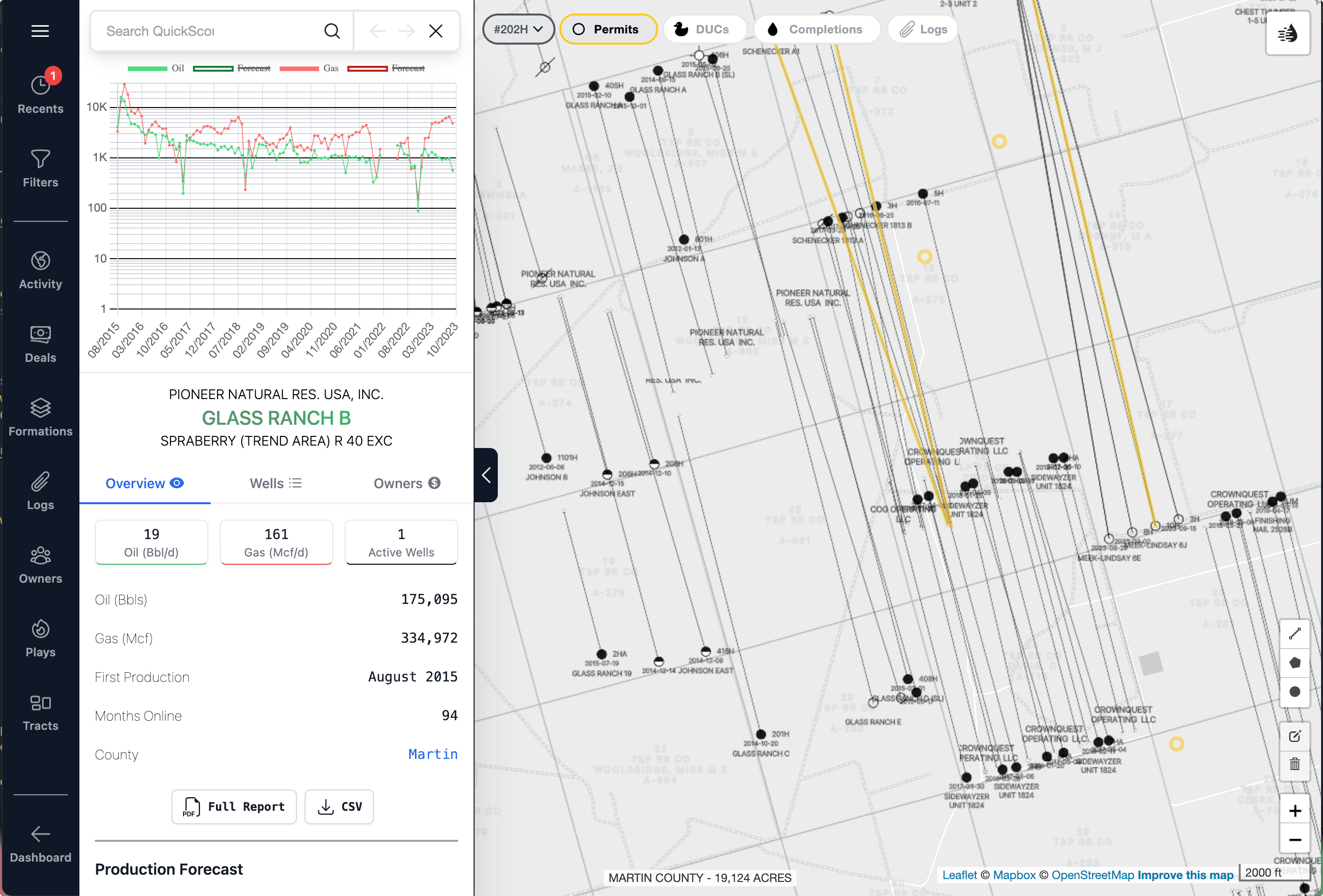Click the Owners sidebar icon
This screenshot has height=896, width=1323.
[x=40, y=564]
